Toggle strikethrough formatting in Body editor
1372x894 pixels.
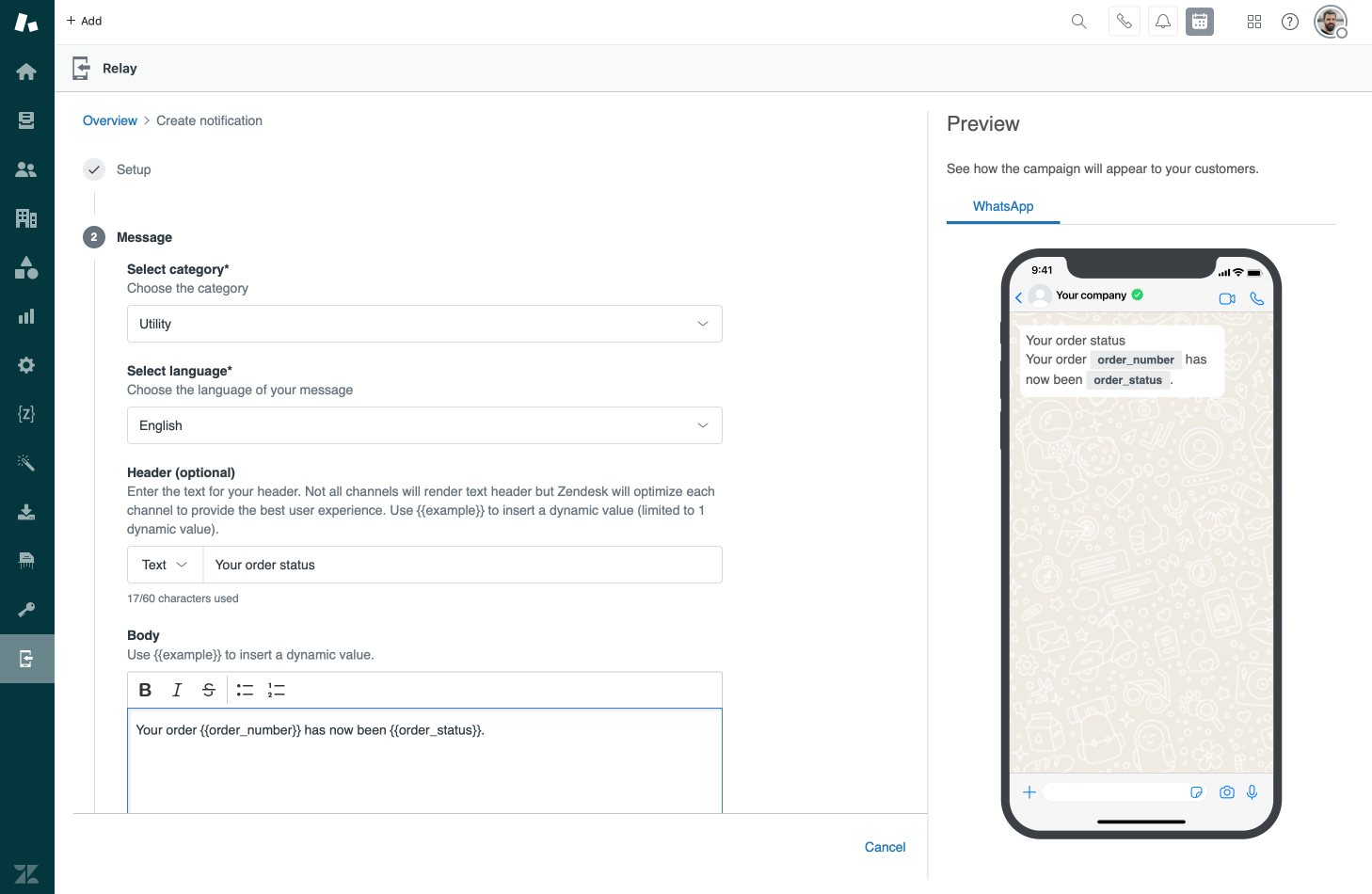[209, 690]
